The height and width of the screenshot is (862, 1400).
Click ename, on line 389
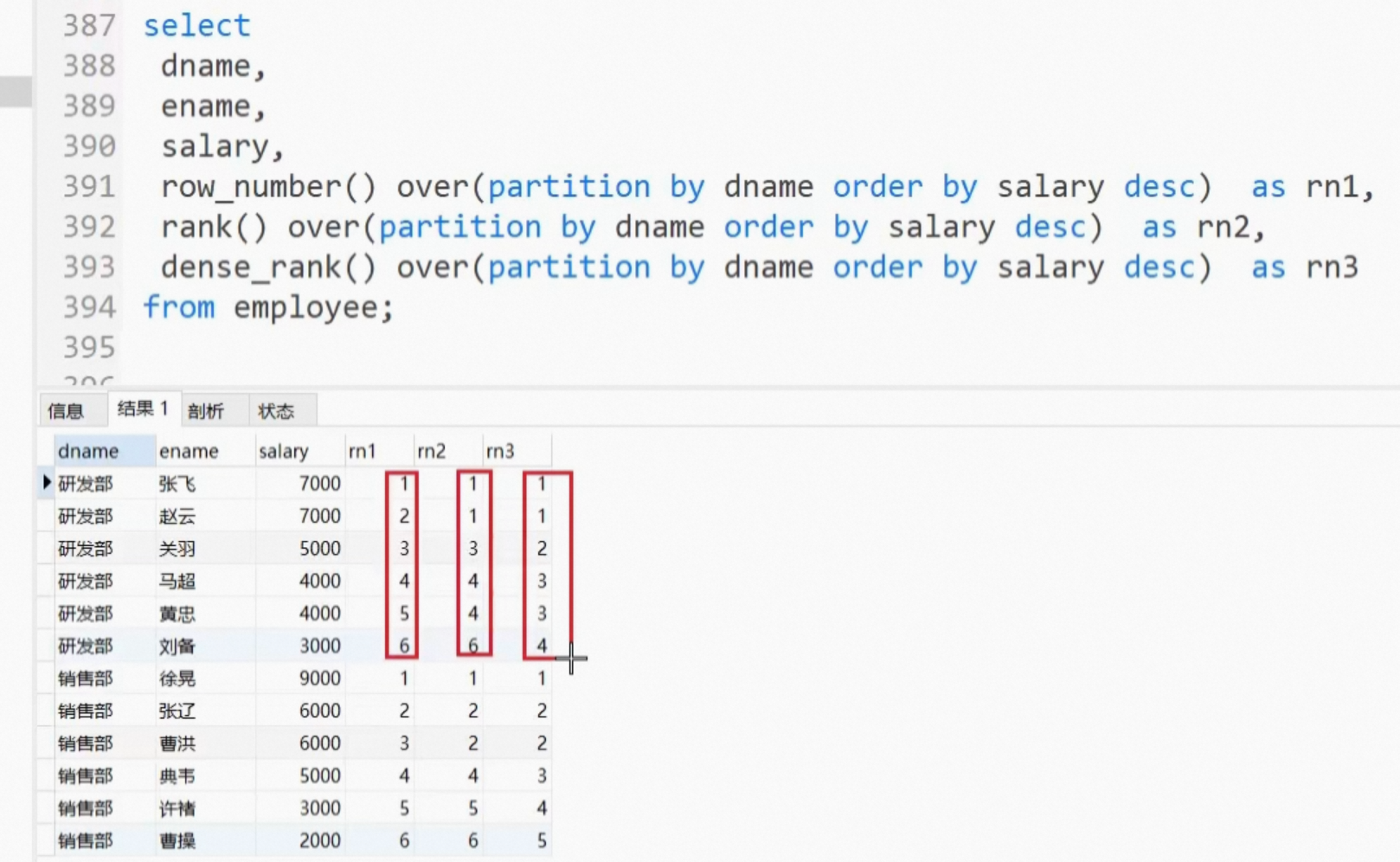tap(213, 106)
